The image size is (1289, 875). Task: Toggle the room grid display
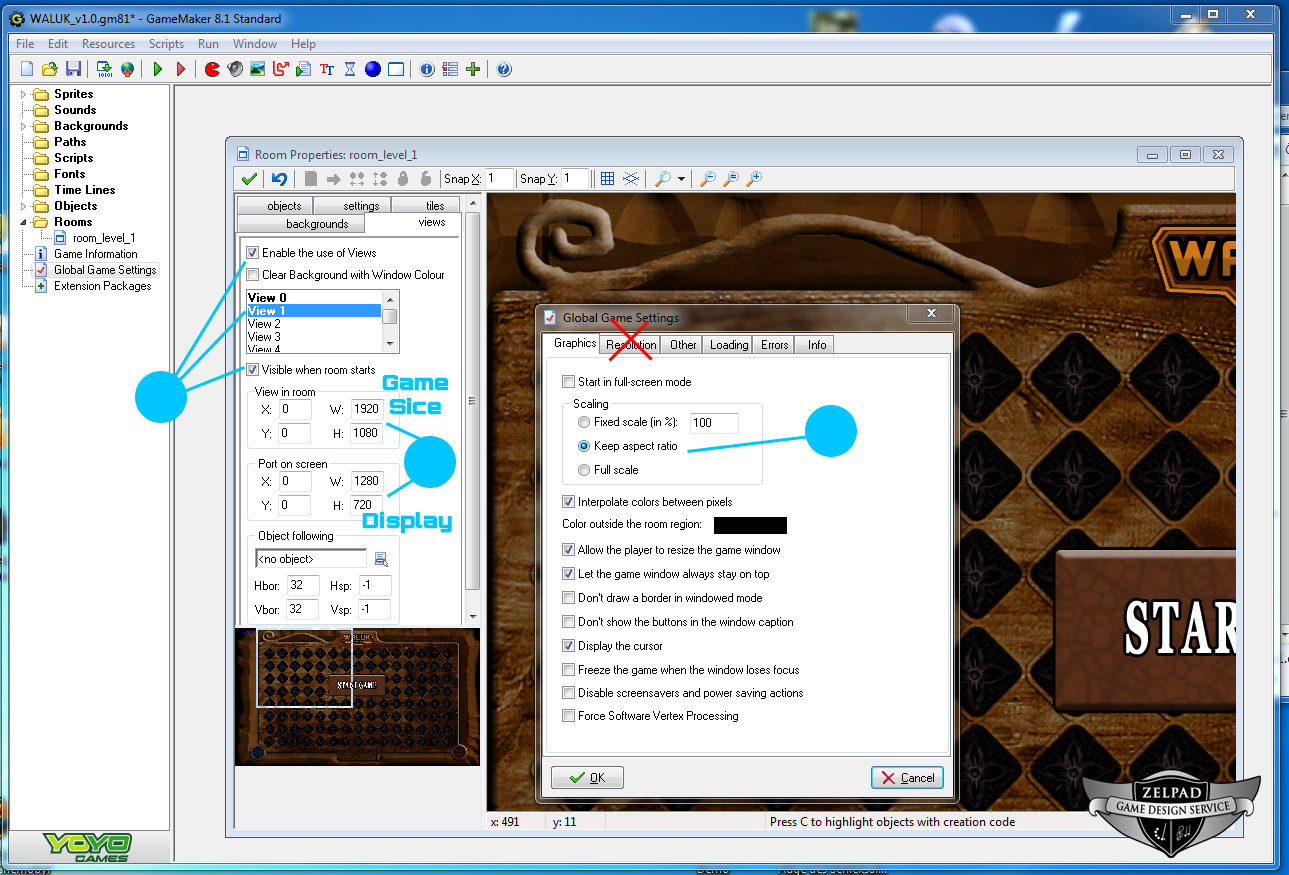pos(607,179)
